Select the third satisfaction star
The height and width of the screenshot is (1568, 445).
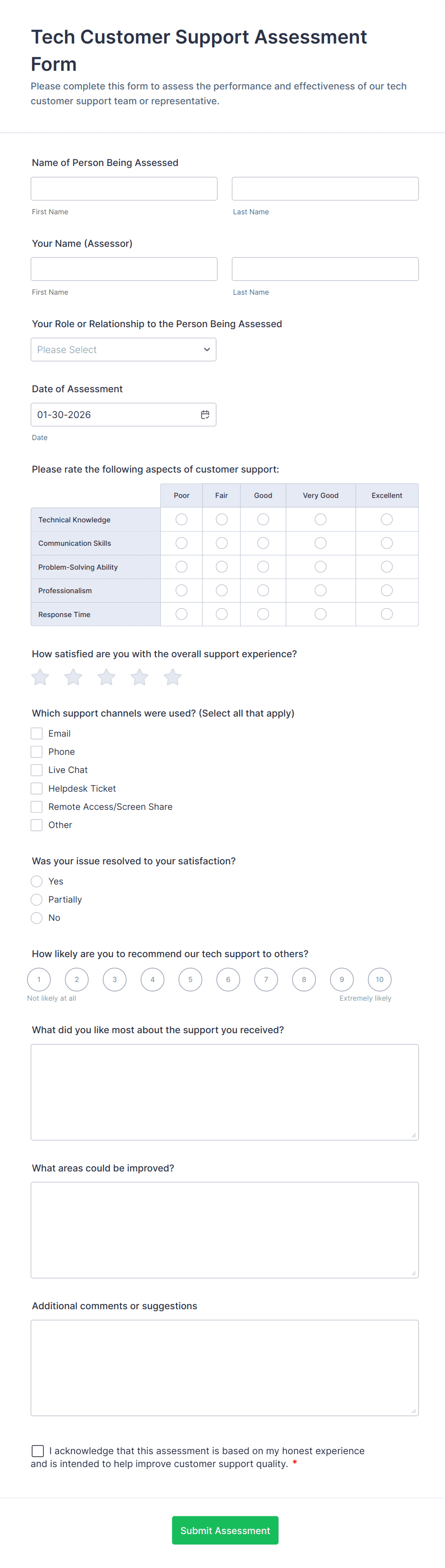107,677
